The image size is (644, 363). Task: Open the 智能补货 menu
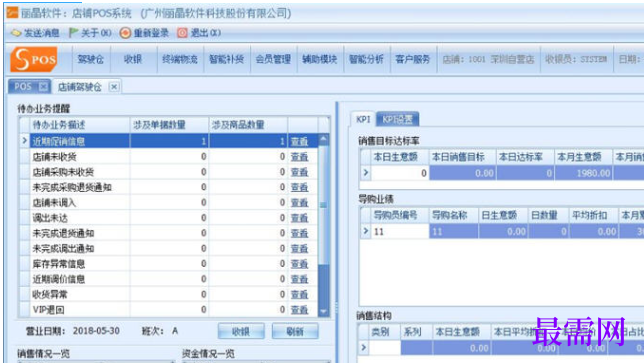[x=226, y=60]
